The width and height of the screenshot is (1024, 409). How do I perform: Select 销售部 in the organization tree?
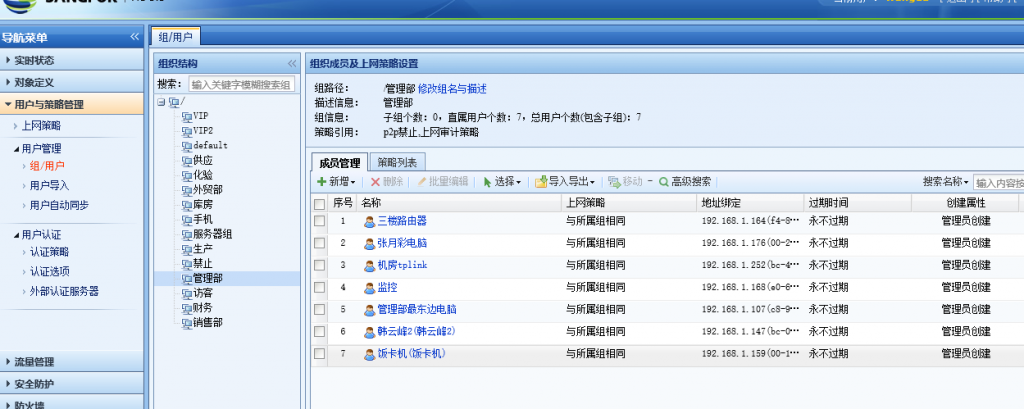pyautogui.click(x=207, y=322)
